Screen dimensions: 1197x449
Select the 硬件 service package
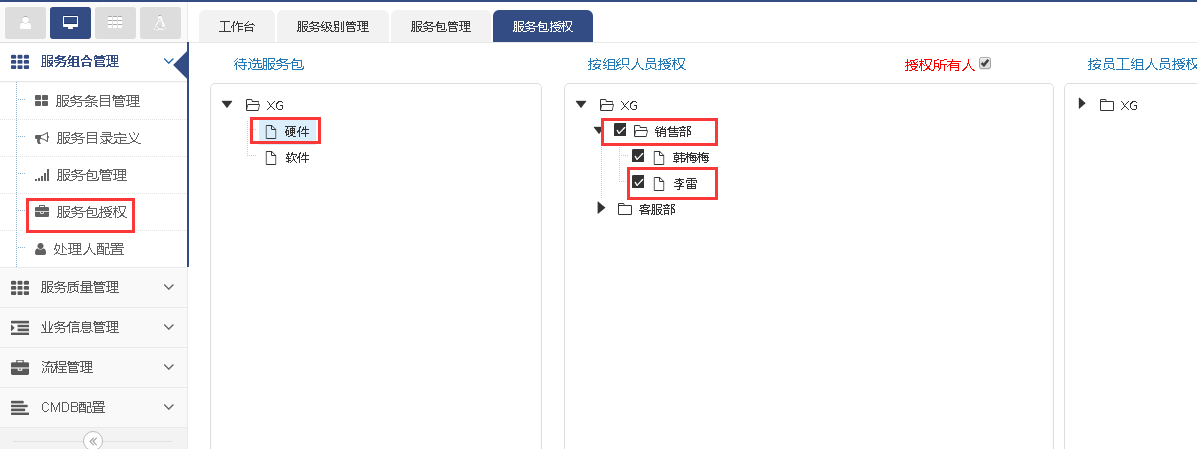pos(297,130)
